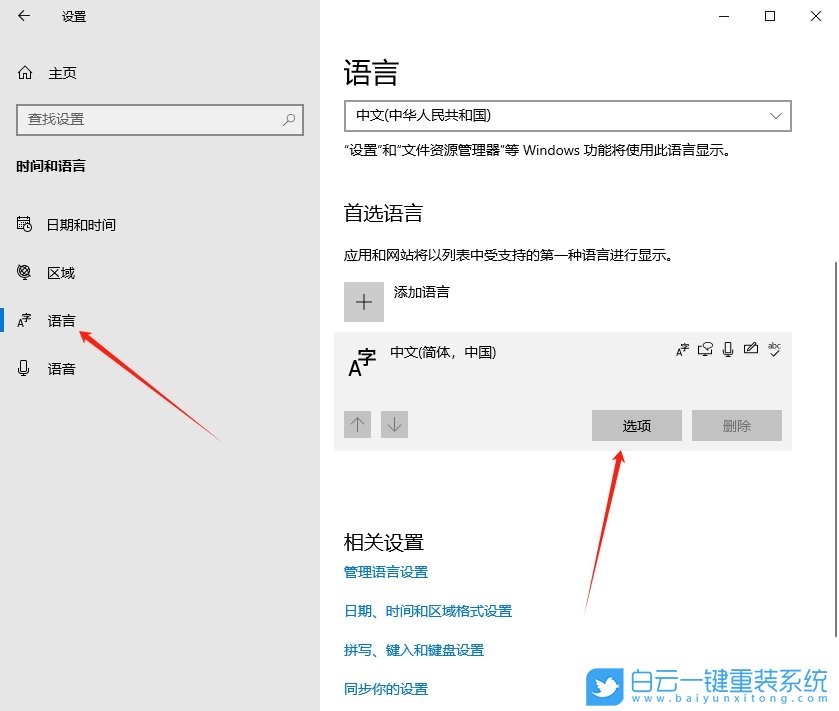Open the 管理语言设置 link
This screenshot has height=711, width=839.
[x=387, y=572]
